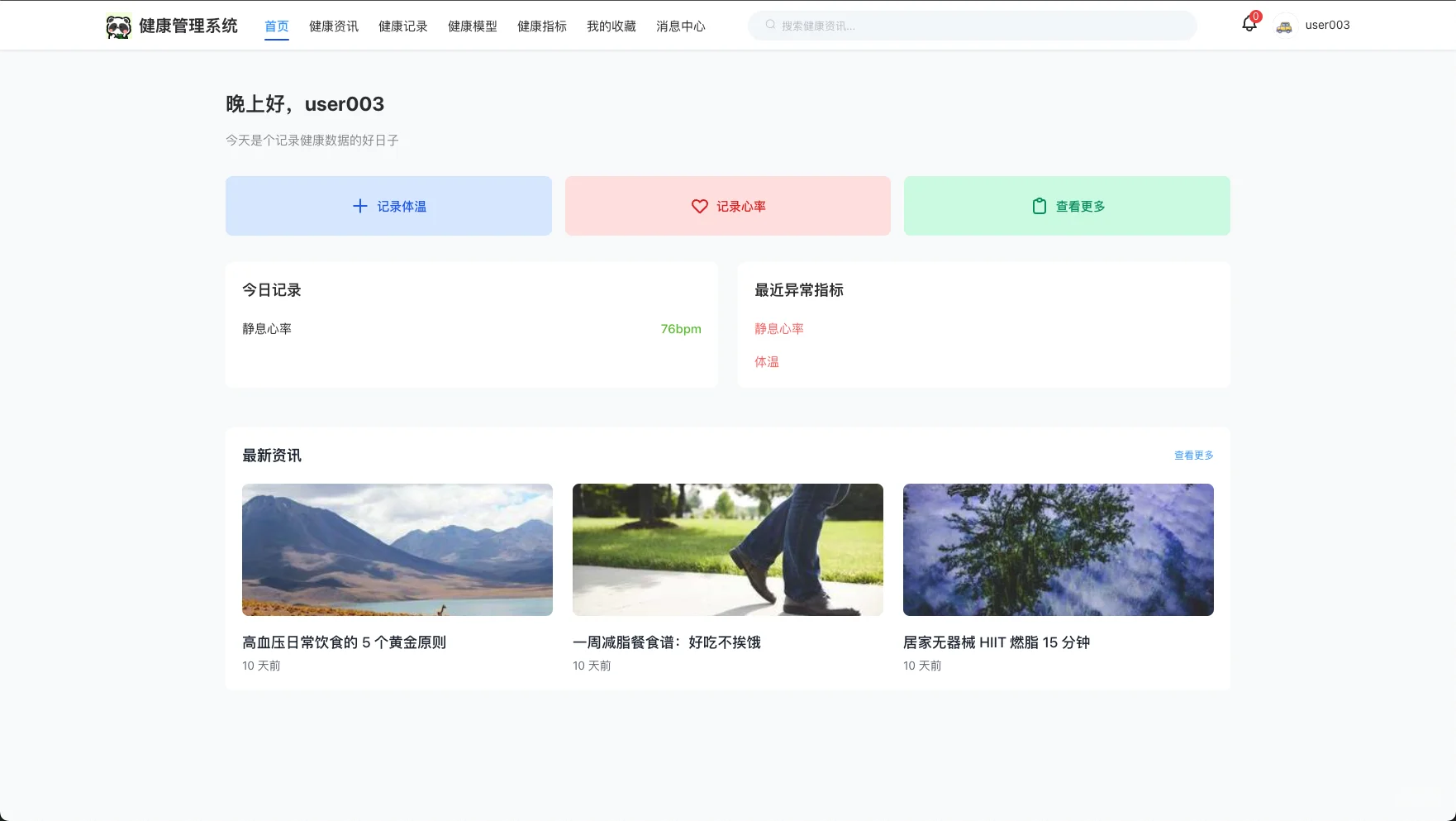Open the 健康记录 section
This screenshot has width=1456, height=821.
[x=402, y=26]
